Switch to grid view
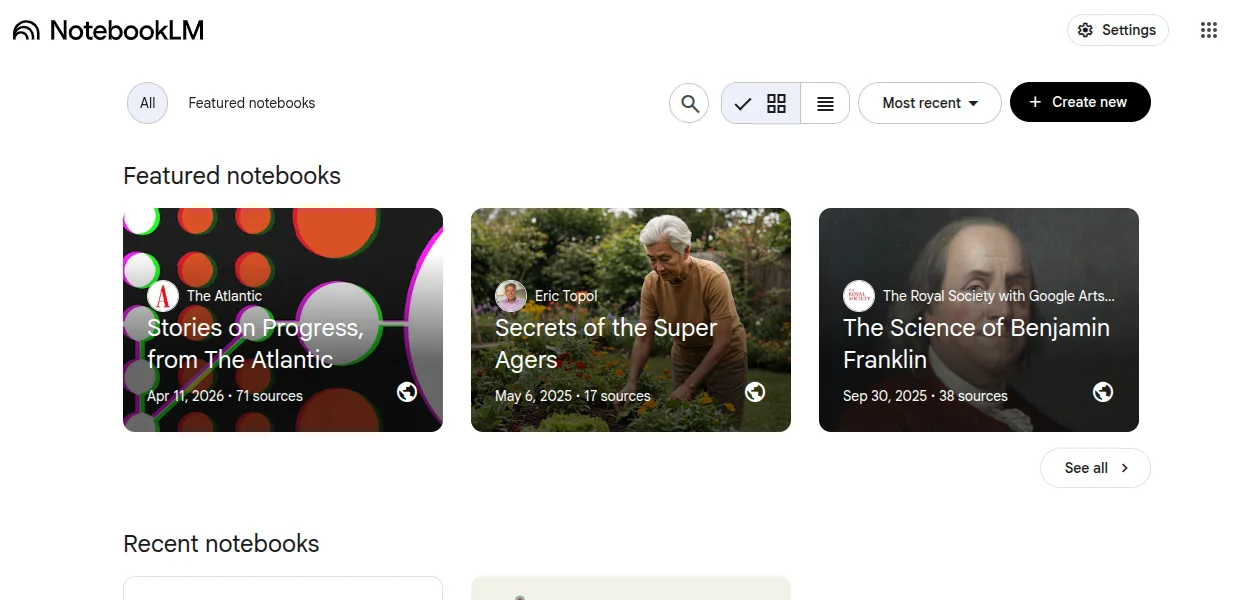Viewport: 1239px width, 600px height. pos(761,103)
